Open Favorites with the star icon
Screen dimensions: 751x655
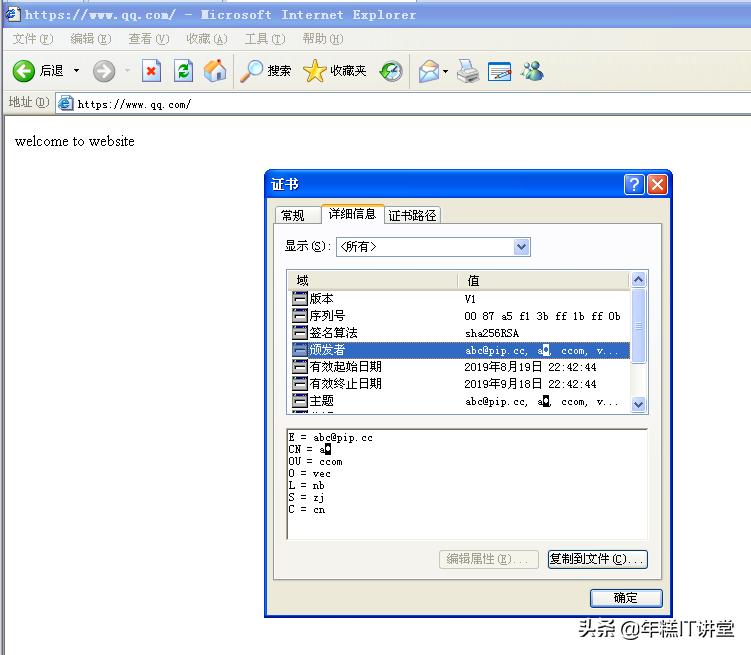(315, 71)
